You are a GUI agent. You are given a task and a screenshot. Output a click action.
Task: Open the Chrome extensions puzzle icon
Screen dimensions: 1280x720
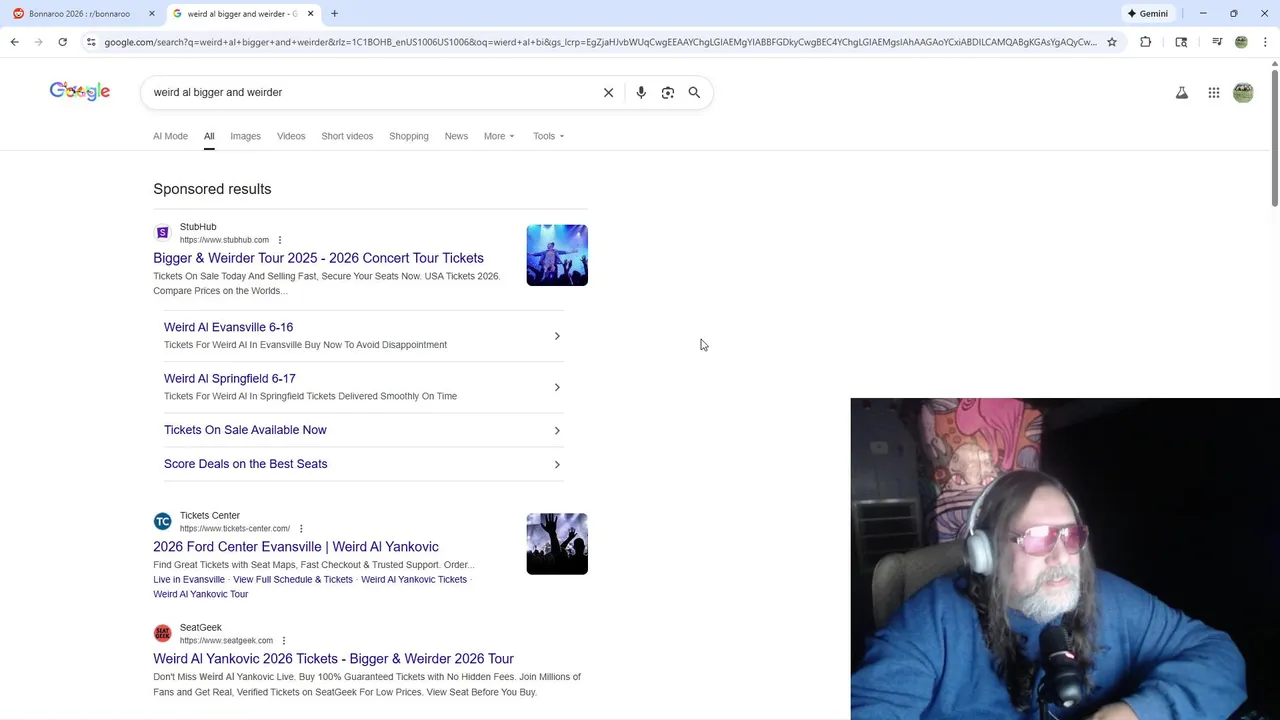1146,42
